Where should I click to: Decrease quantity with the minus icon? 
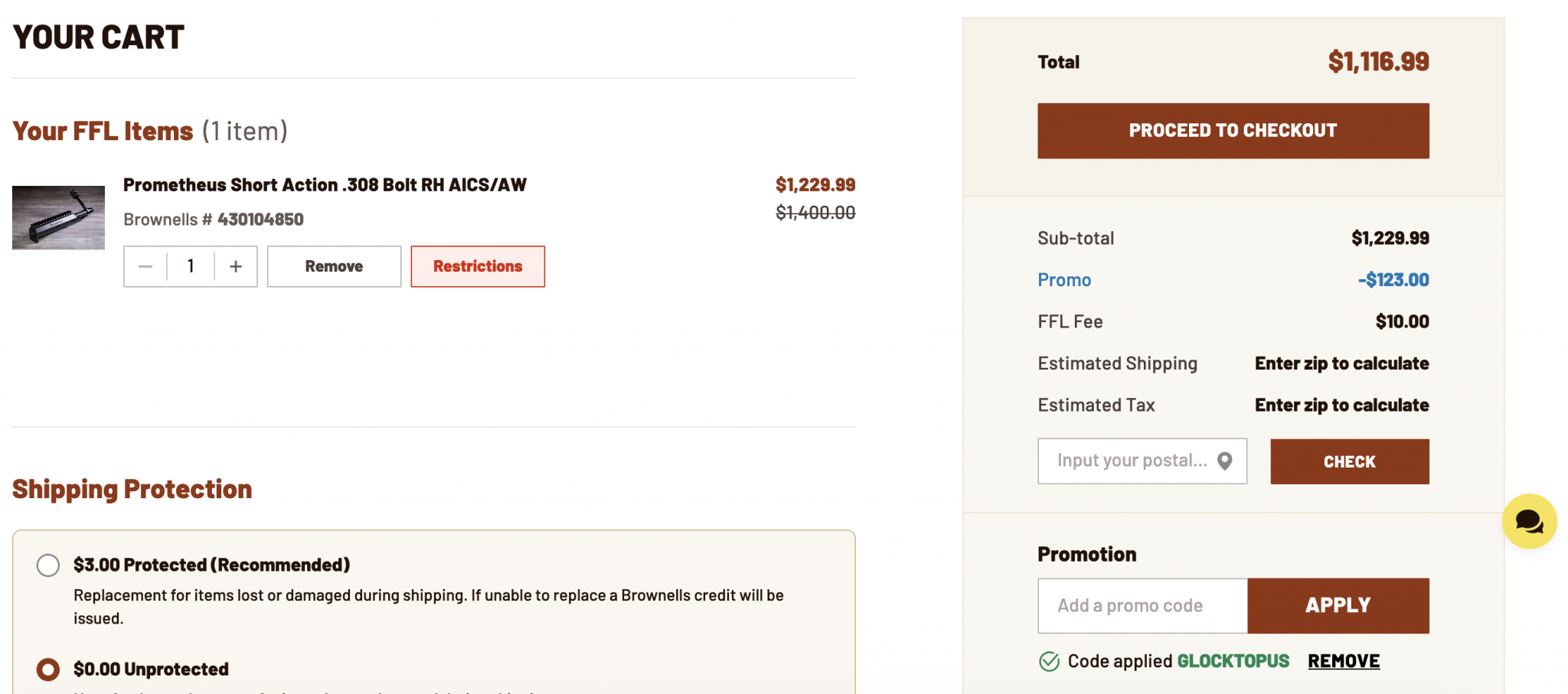(145, 266)
